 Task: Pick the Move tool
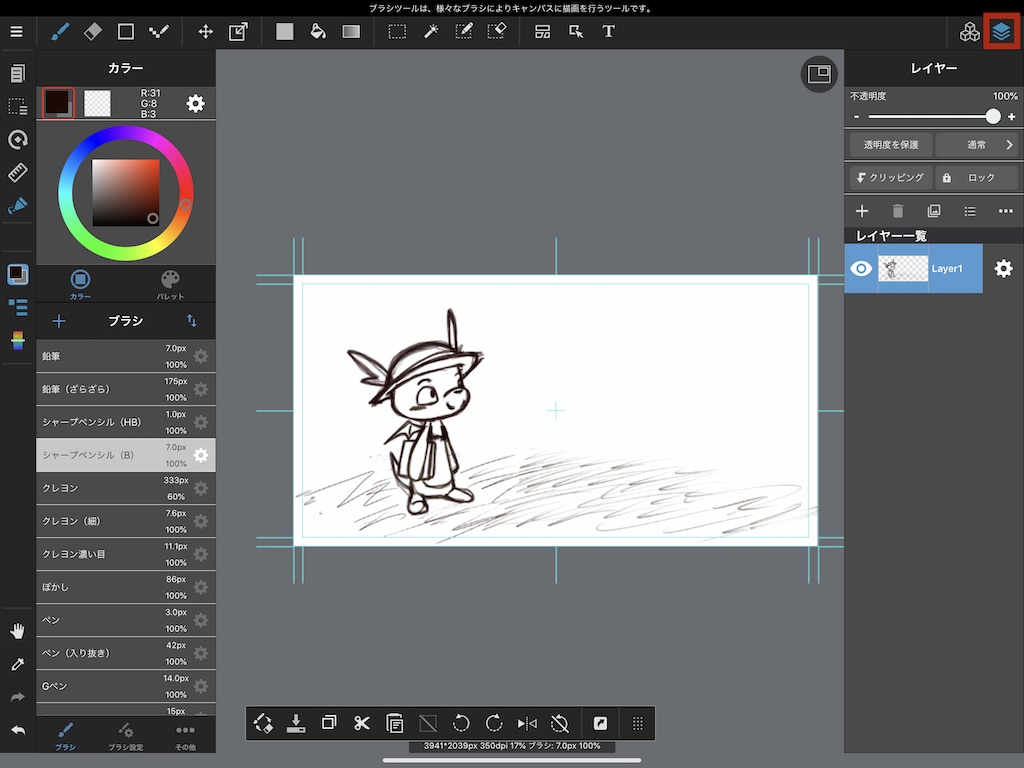205,31
